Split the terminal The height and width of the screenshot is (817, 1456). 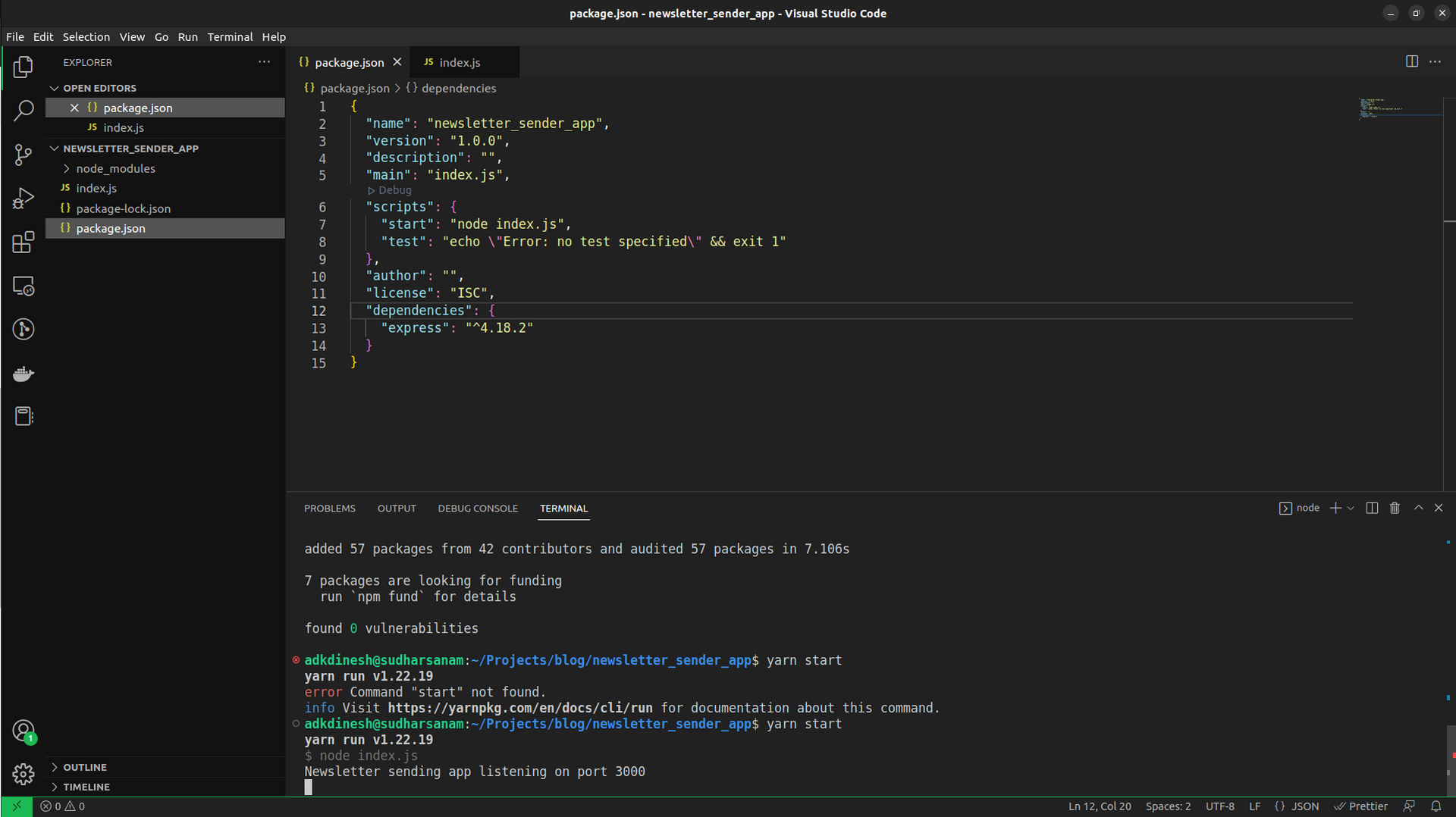pyautogui.click(x=1373, y=508)
